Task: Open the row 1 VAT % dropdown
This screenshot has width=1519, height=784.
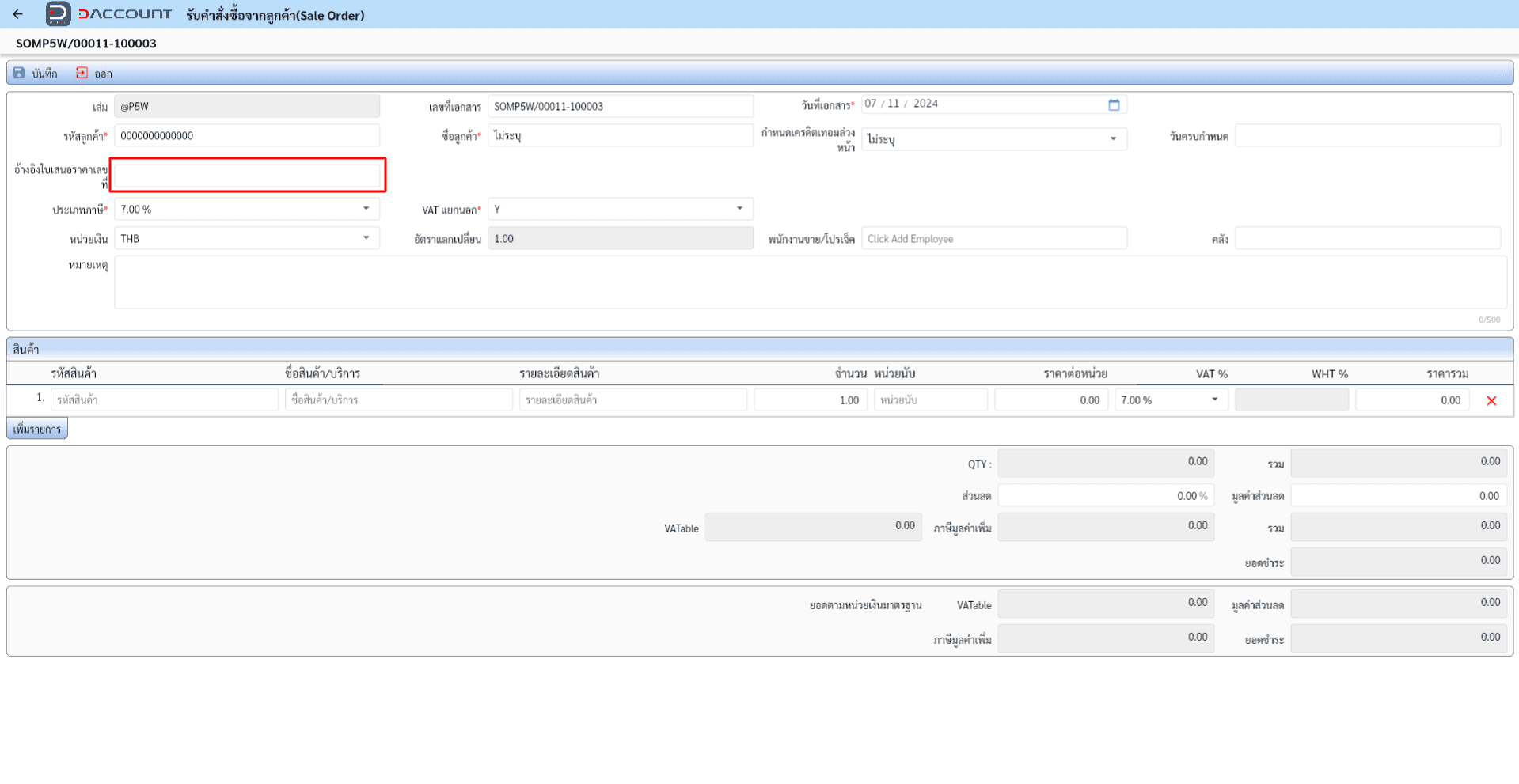Action: point(1172,400)
